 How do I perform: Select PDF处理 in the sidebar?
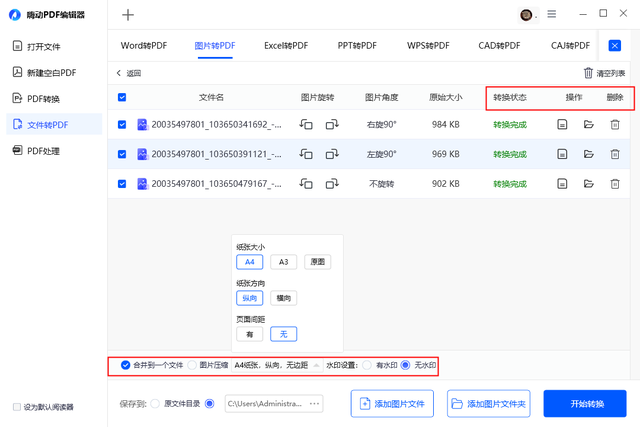click(54, 151)
